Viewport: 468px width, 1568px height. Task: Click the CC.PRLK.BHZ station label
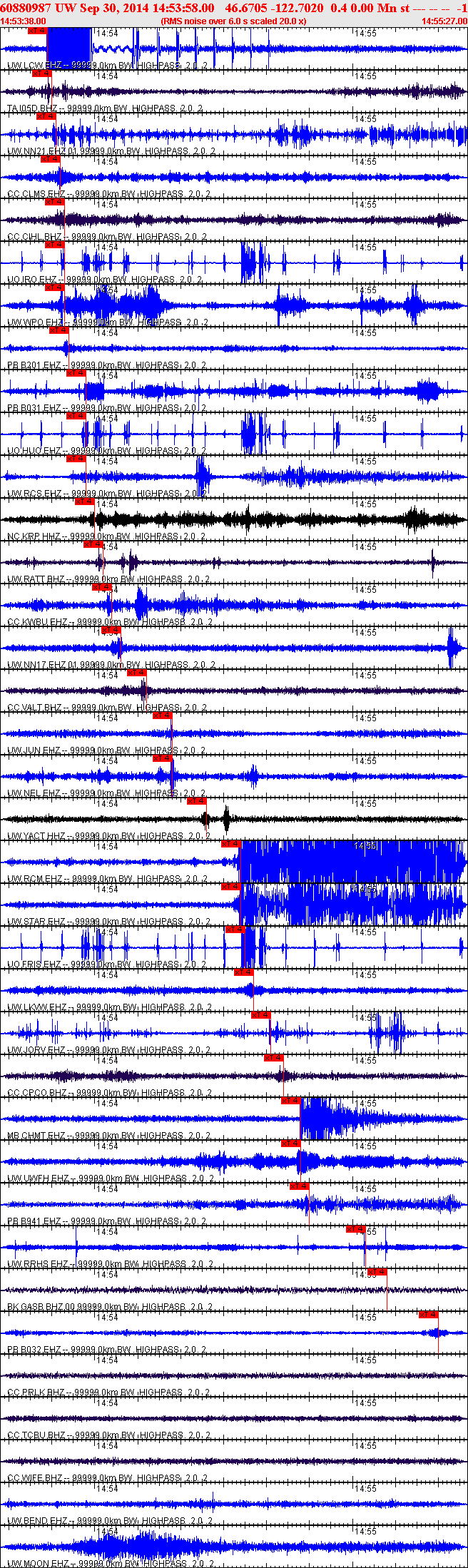pyautogui.click(x=108, y=1393)
